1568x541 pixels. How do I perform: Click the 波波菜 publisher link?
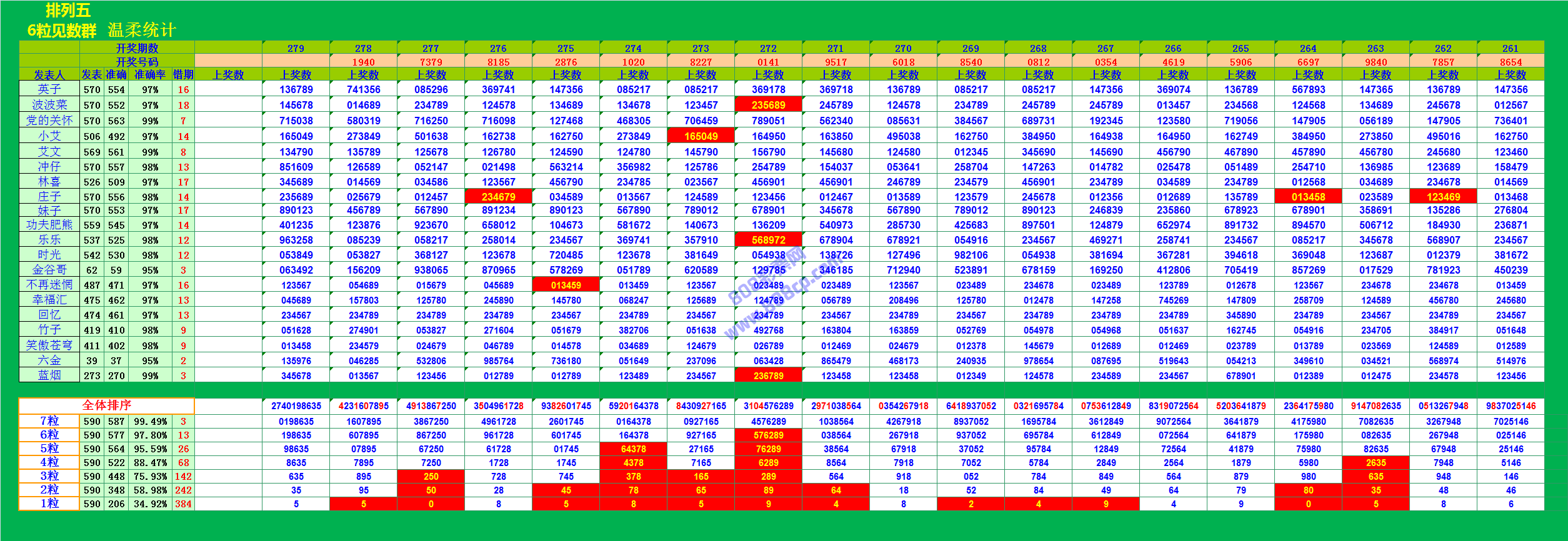(x=49, y=105)
